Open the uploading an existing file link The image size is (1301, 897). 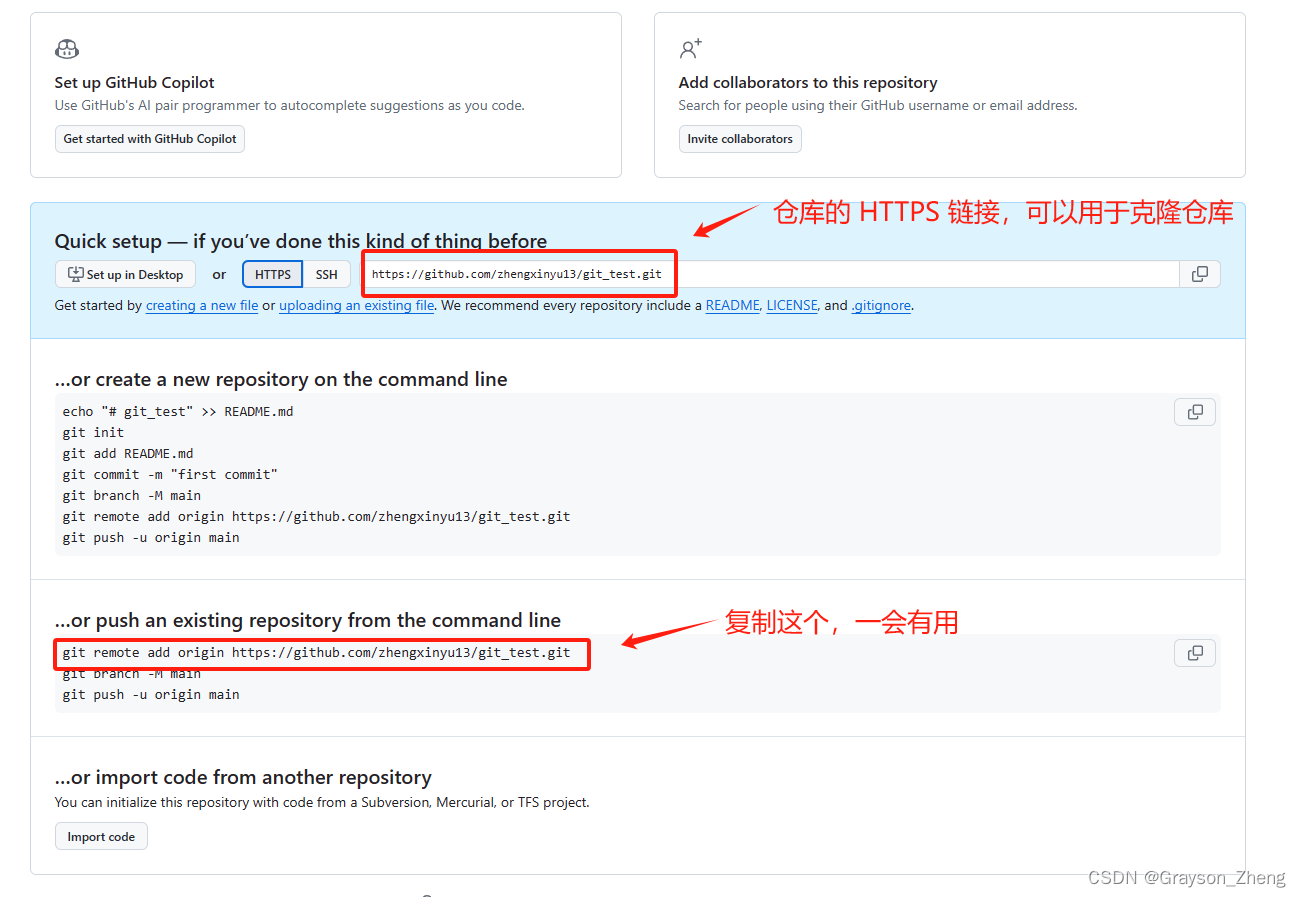[356, 306]
